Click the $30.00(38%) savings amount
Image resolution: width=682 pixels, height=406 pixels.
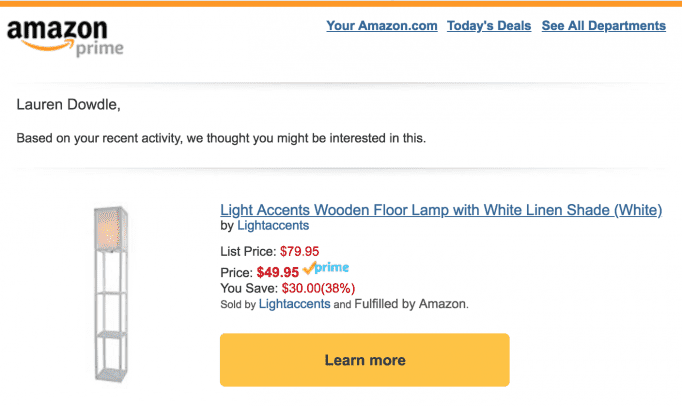(x=318, y=288)
